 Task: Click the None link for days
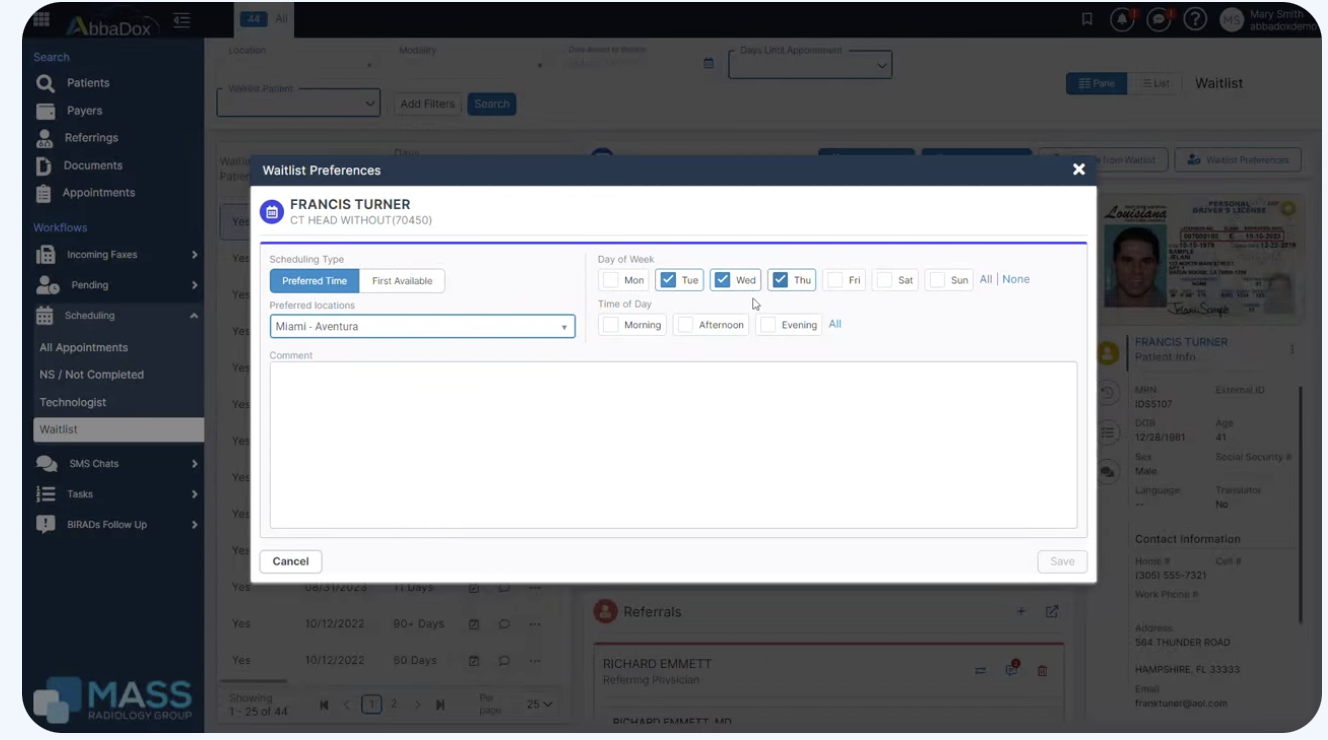[1016, 280]
